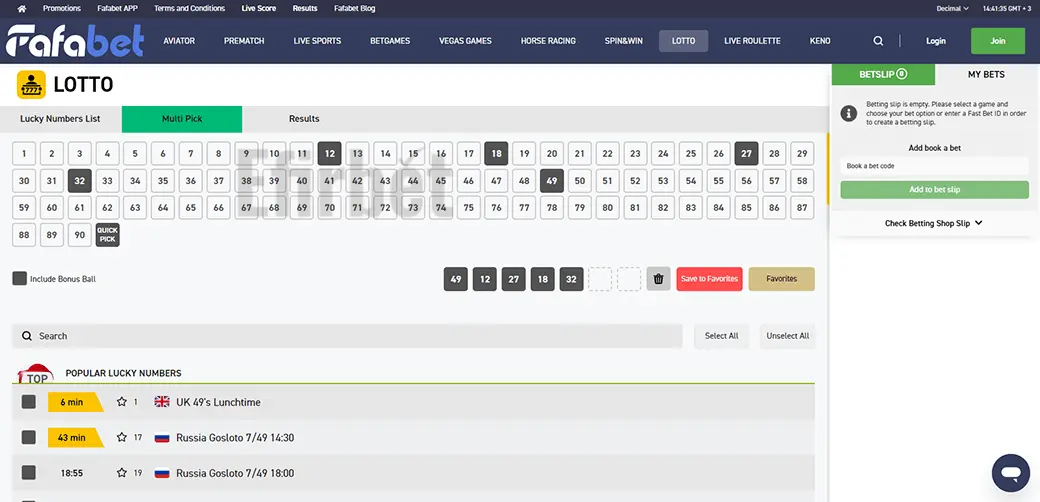Switch to Lucky Numbers List tab

pos(60,119)
